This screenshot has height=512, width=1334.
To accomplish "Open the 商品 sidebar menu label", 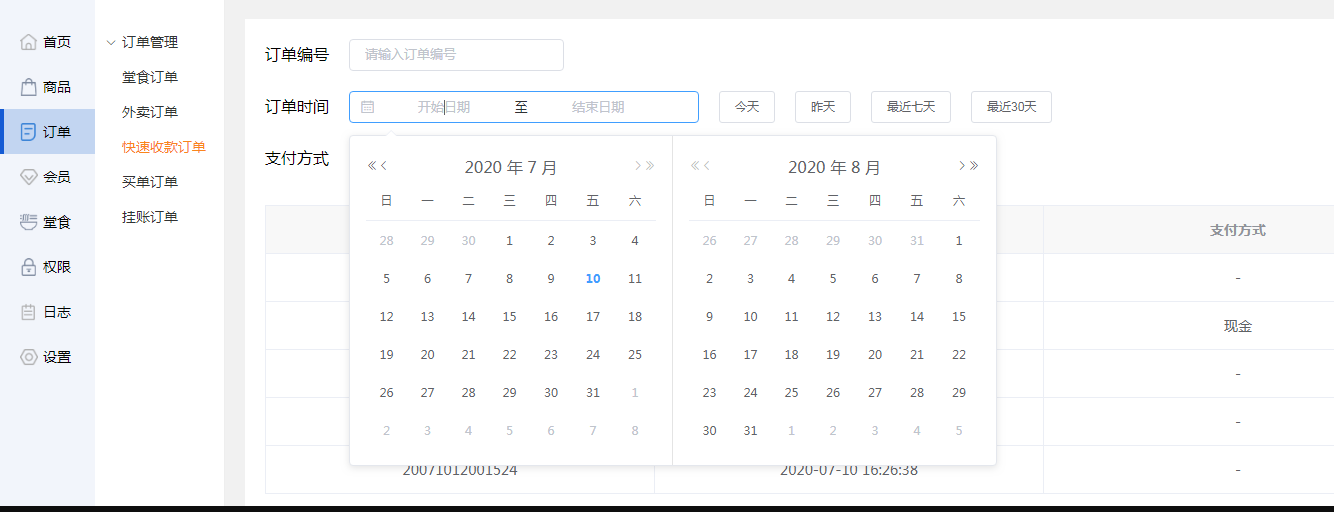I will pos(57,87).
